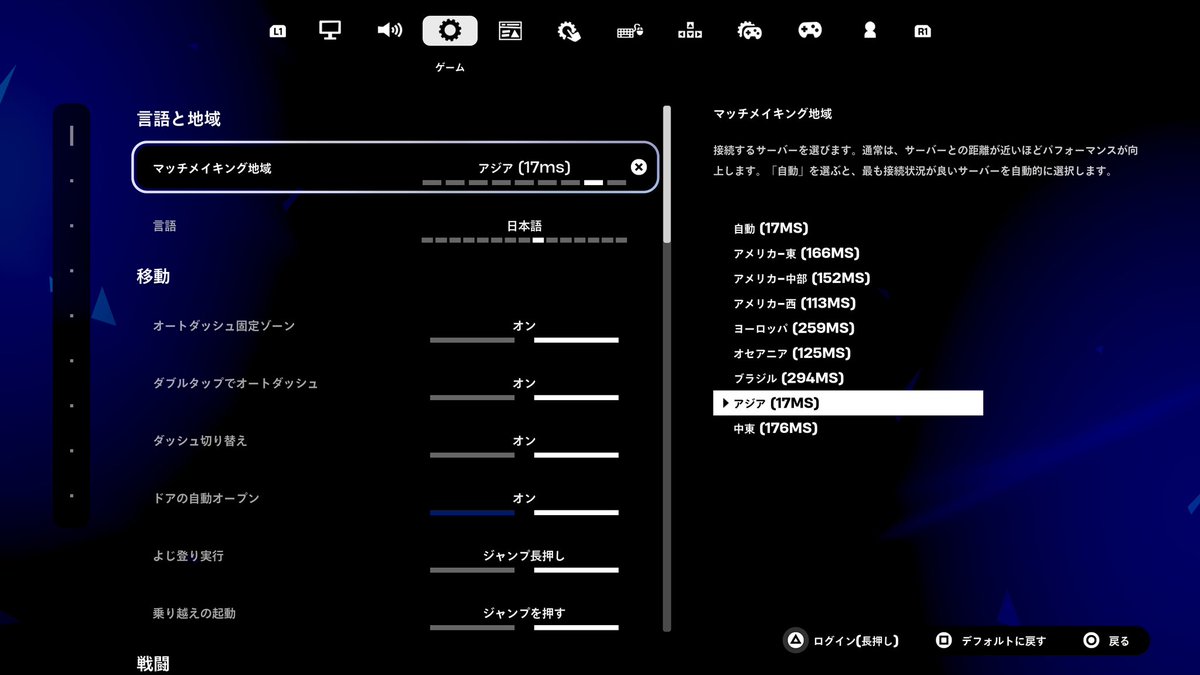
Task: Choose 自動 (17MS) region option
Action: pyautogui.click(x=770, y=229)
